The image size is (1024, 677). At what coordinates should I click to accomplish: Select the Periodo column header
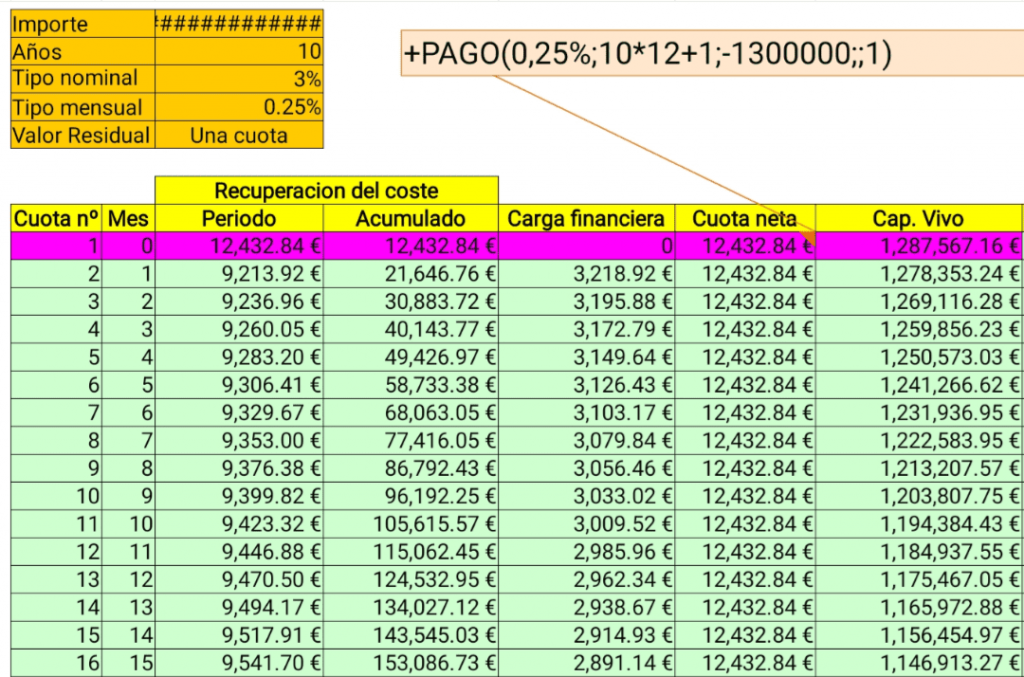click(x=239, y=217)
